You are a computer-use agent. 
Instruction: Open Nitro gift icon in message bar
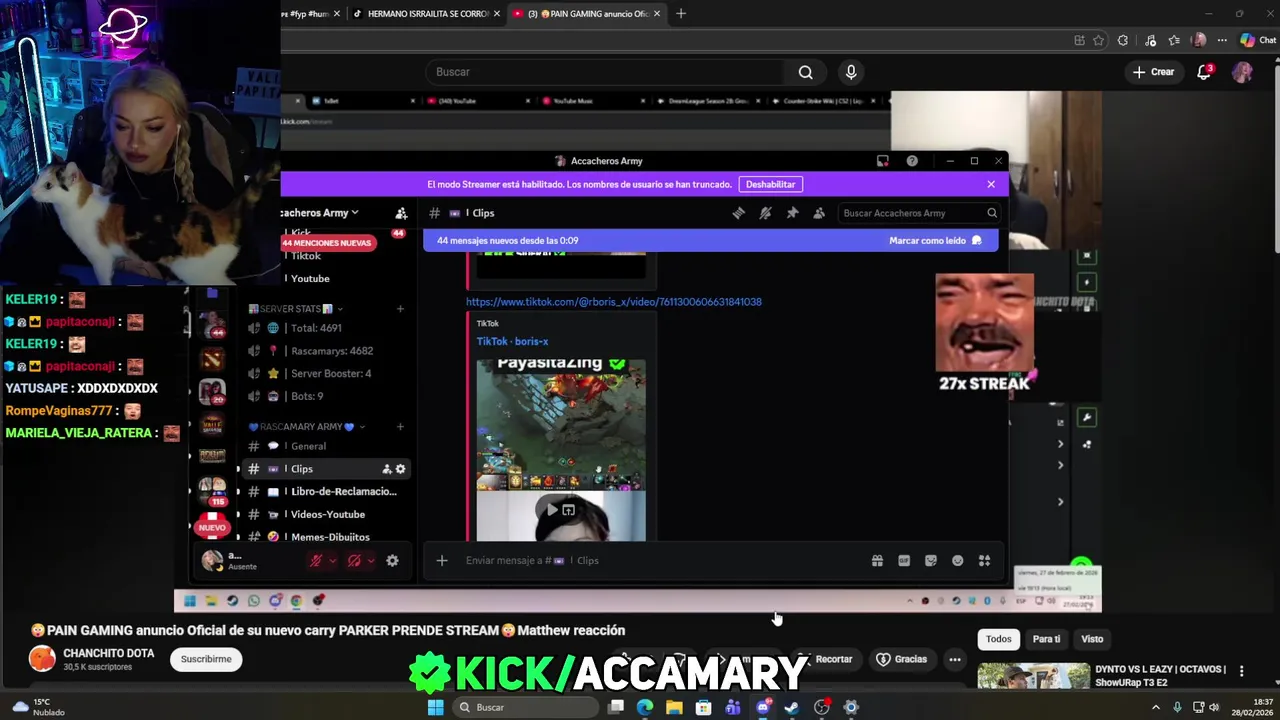(877, 561)
